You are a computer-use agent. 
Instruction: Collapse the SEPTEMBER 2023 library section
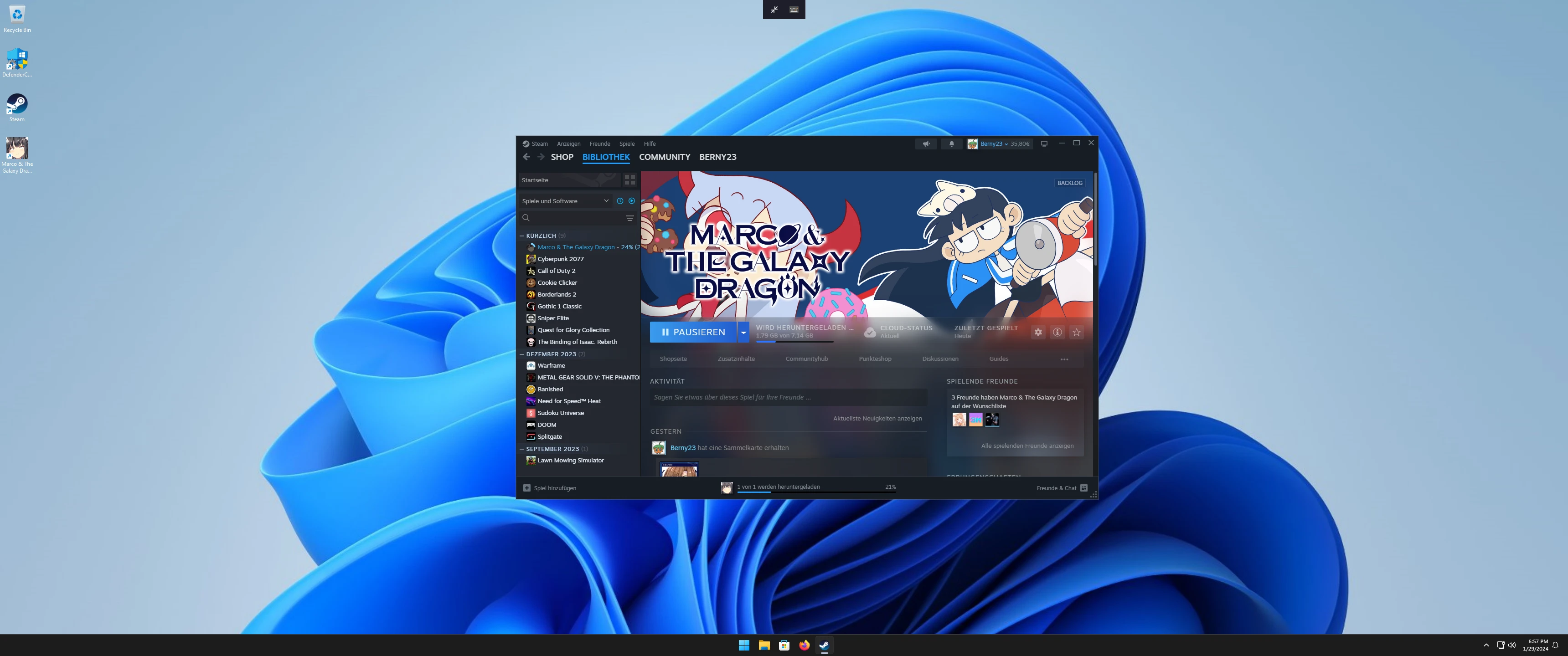(521, 449)
